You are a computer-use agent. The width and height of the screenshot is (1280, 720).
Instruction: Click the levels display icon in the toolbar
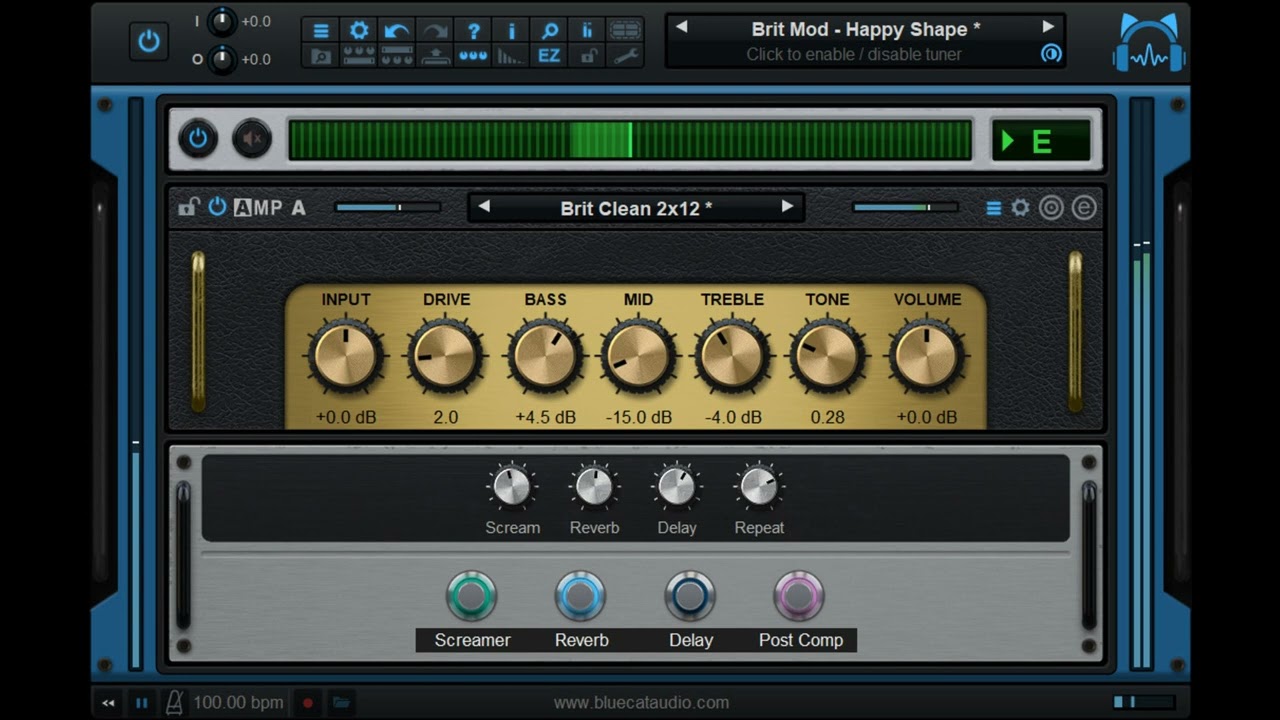click(587, 31)
